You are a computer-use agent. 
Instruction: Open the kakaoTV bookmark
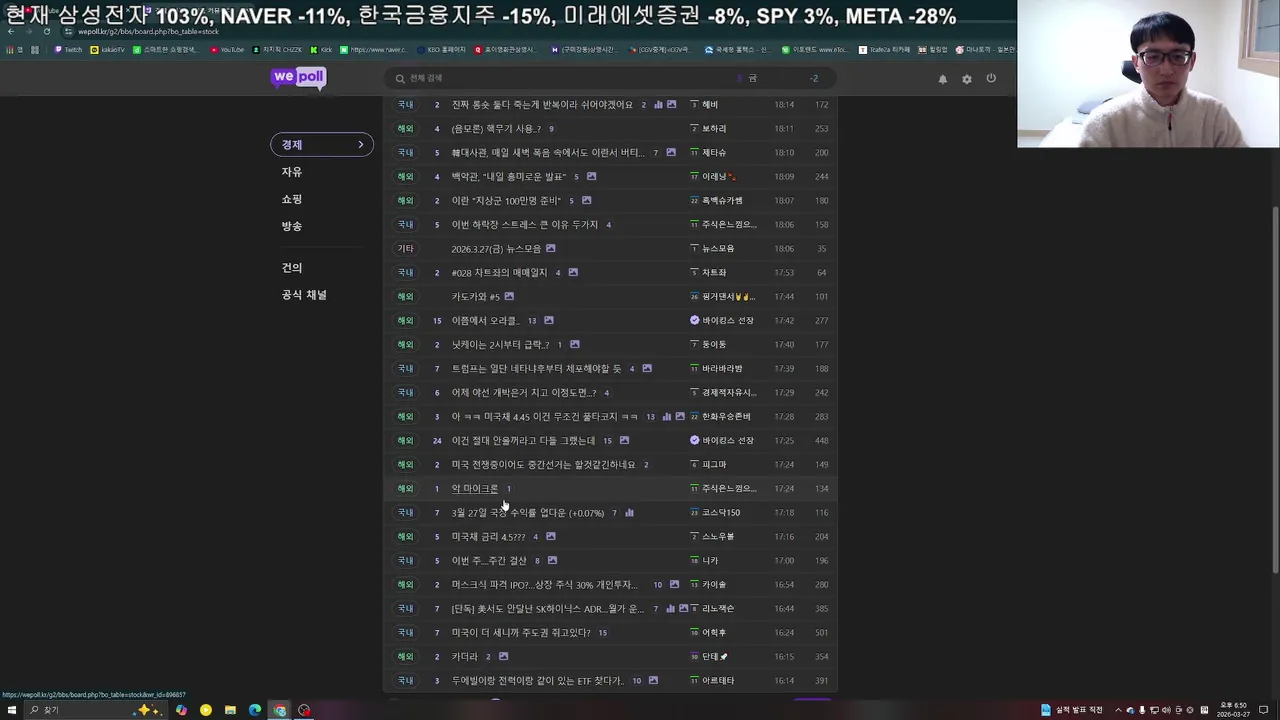[108, 49]
